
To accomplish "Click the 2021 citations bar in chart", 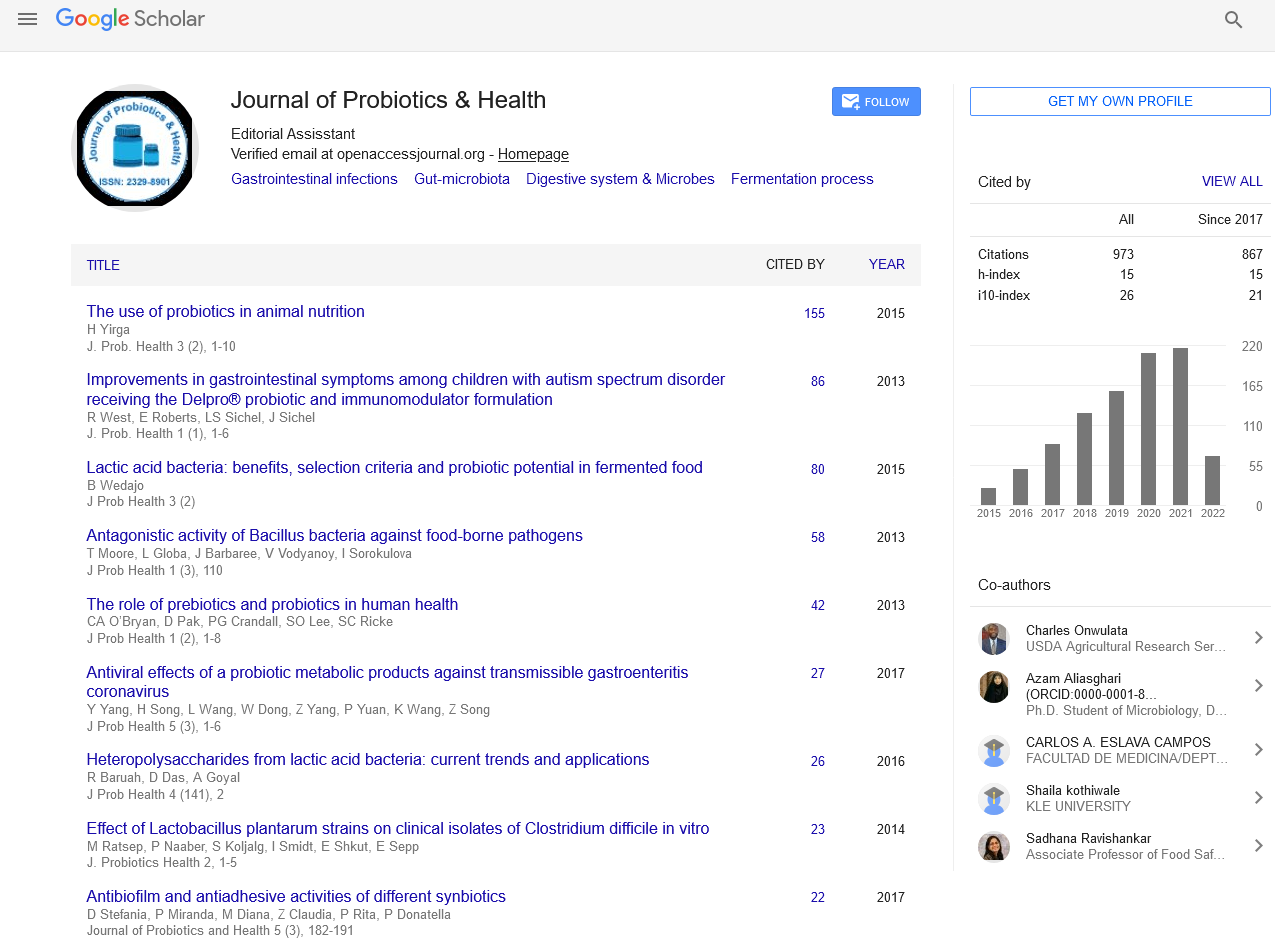I will click(1180, 426).
